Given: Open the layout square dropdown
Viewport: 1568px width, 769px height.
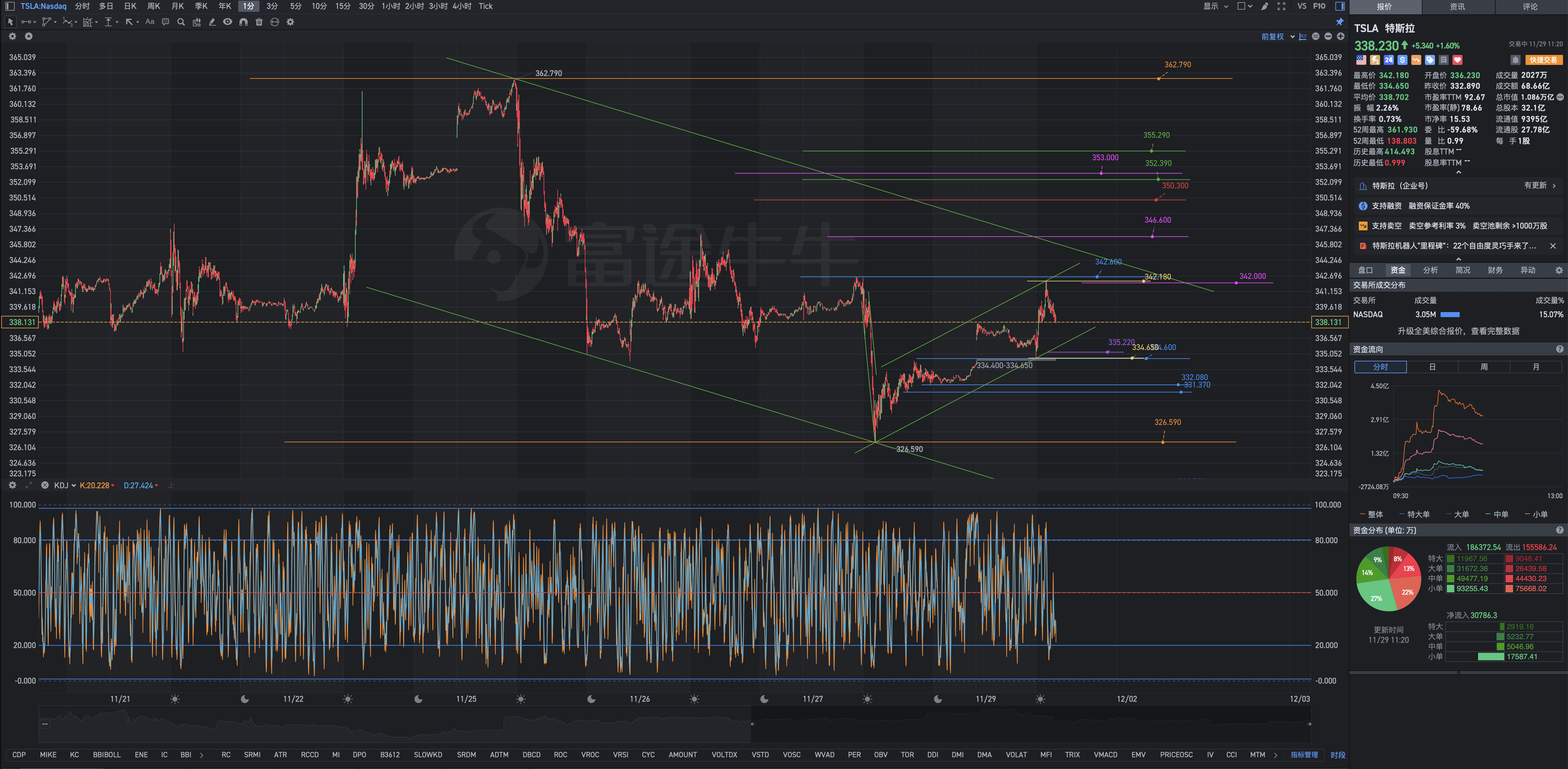Looking at the screenshot, I should pos(1245,6).
